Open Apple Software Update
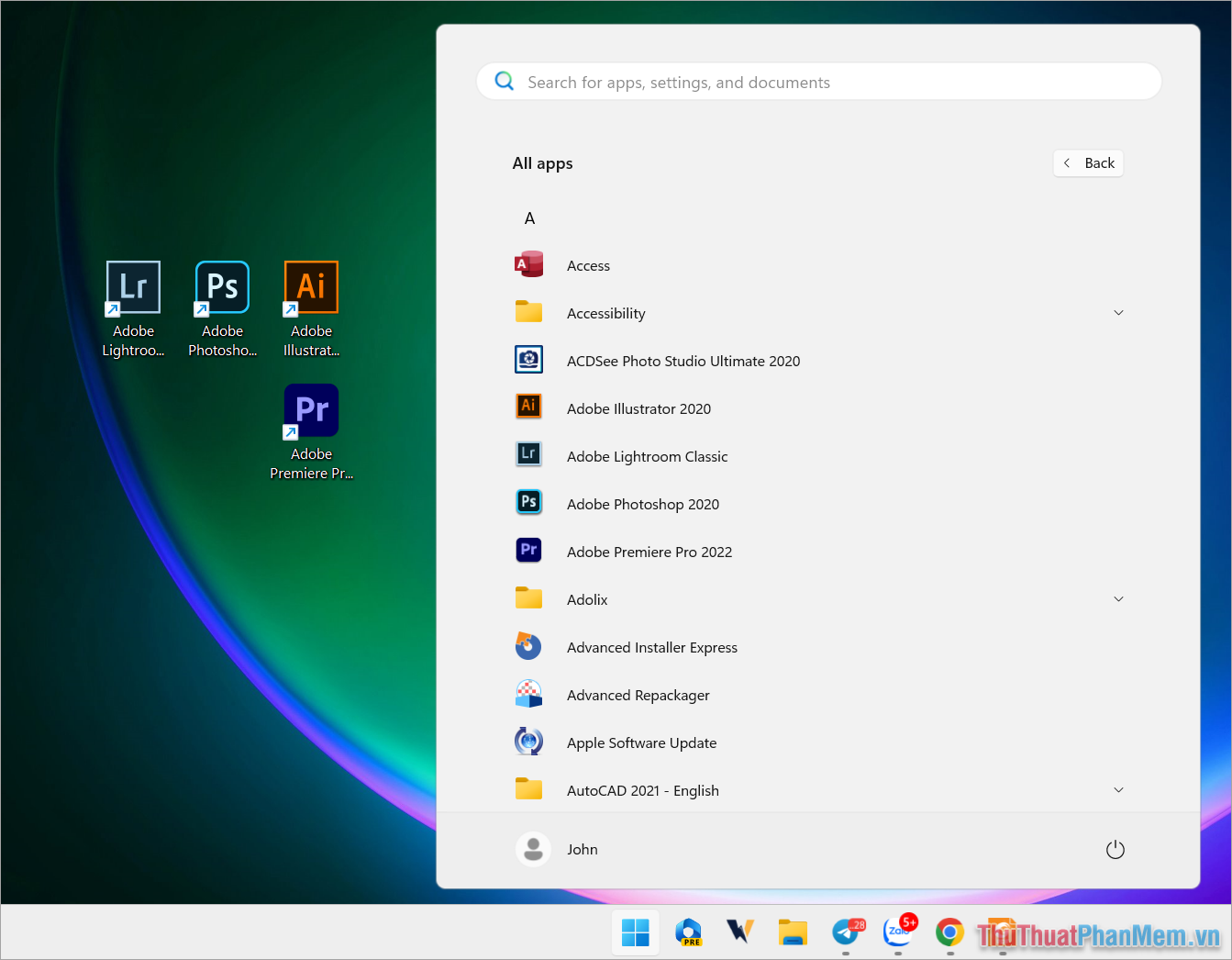 click(x=641, y=742)
